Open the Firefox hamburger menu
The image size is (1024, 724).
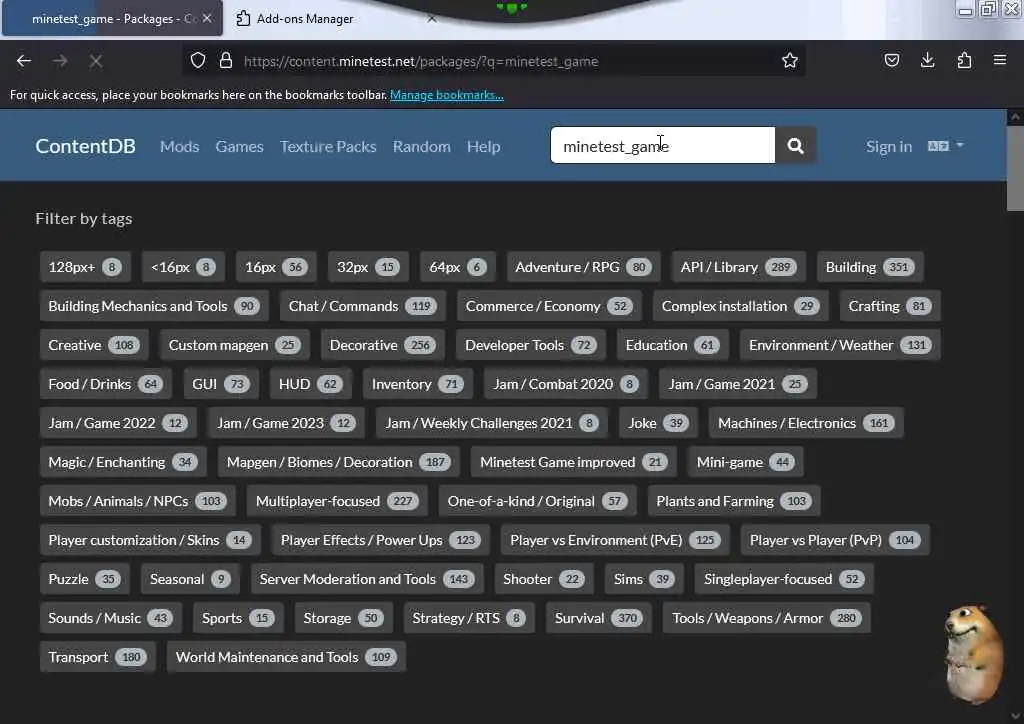[1000, 61]
